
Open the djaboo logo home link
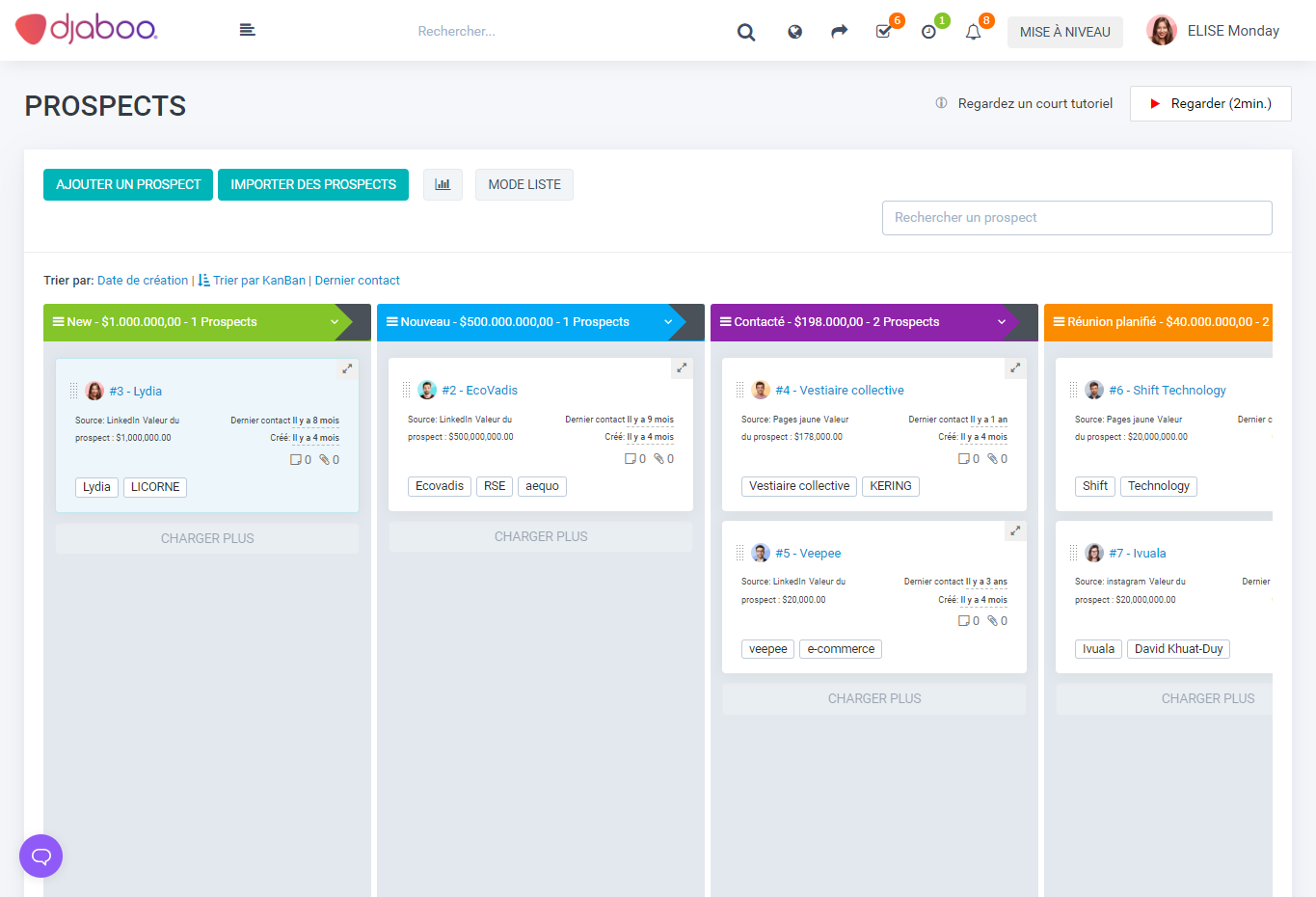86,30
